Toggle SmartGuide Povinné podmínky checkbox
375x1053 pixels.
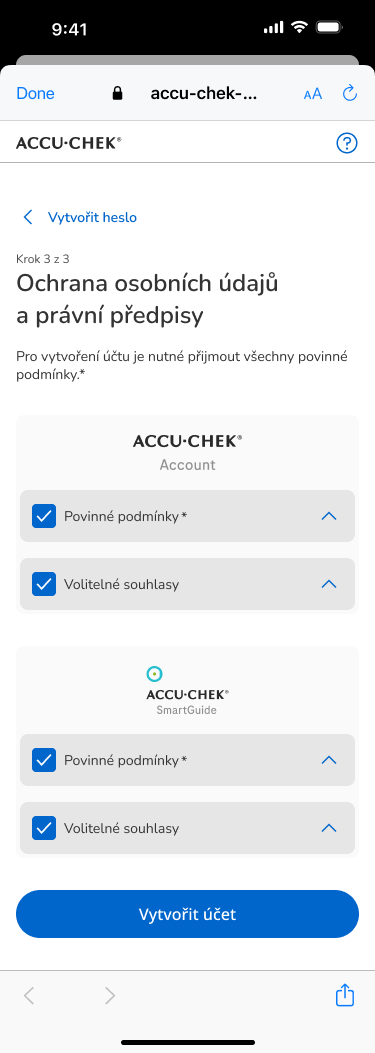click(44, 760)
